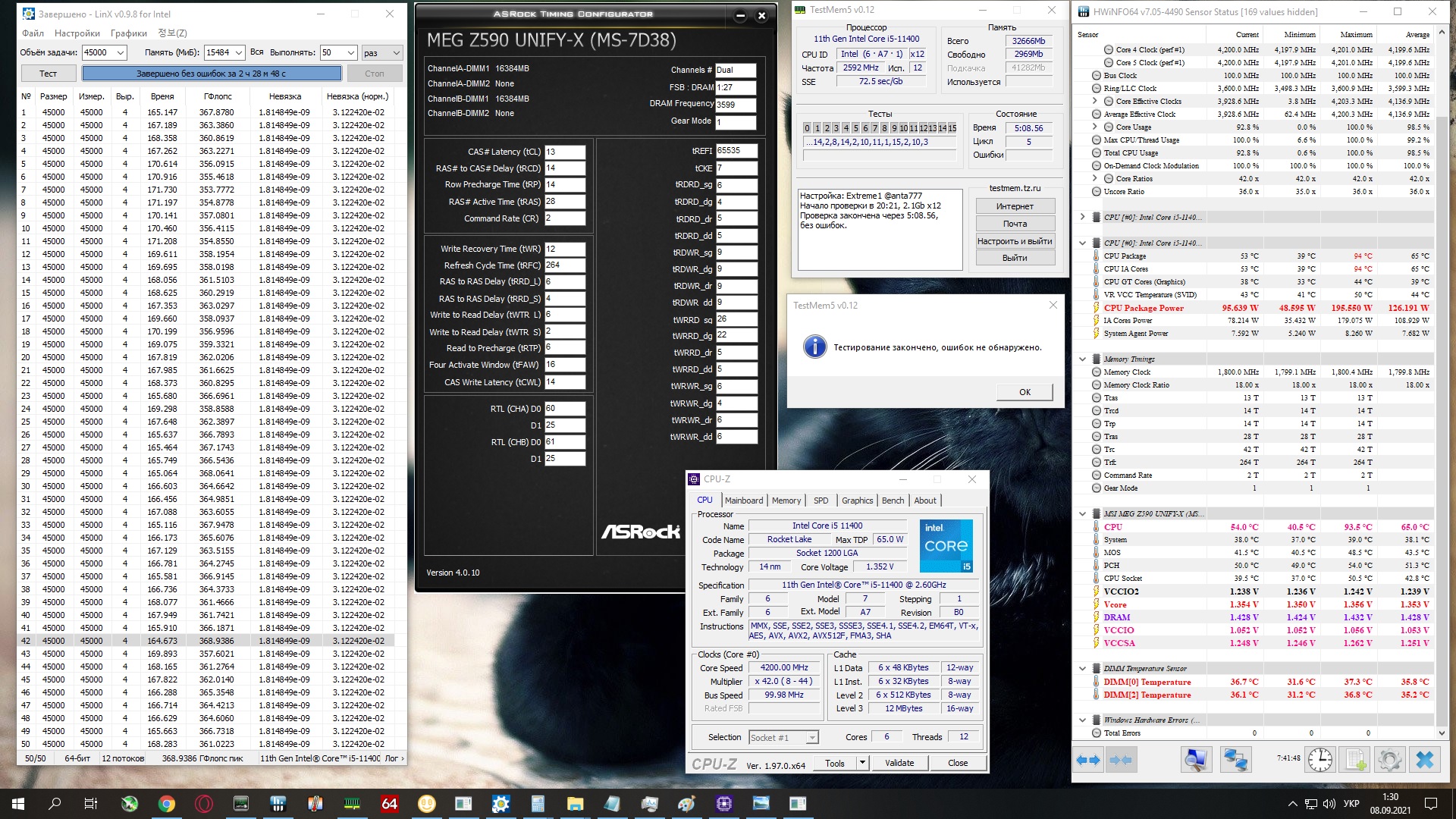The height and width of the screenshot is (819, 1456).
Task: Collapse the Memory Timings sensor group
Action: click(1082, 359)
